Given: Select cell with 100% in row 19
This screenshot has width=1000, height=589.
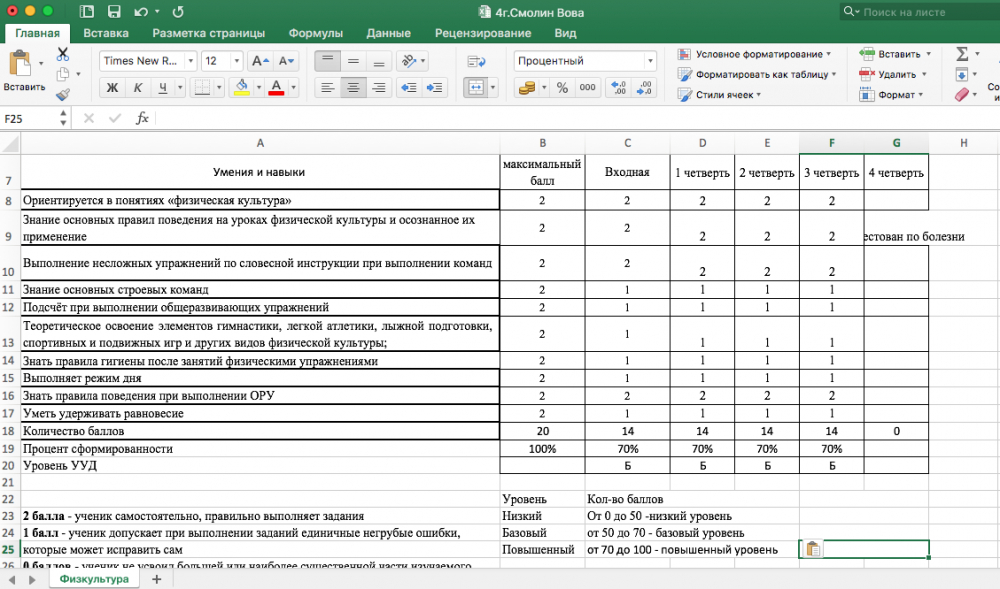Looking at the screenshot, I should point(542,449).
